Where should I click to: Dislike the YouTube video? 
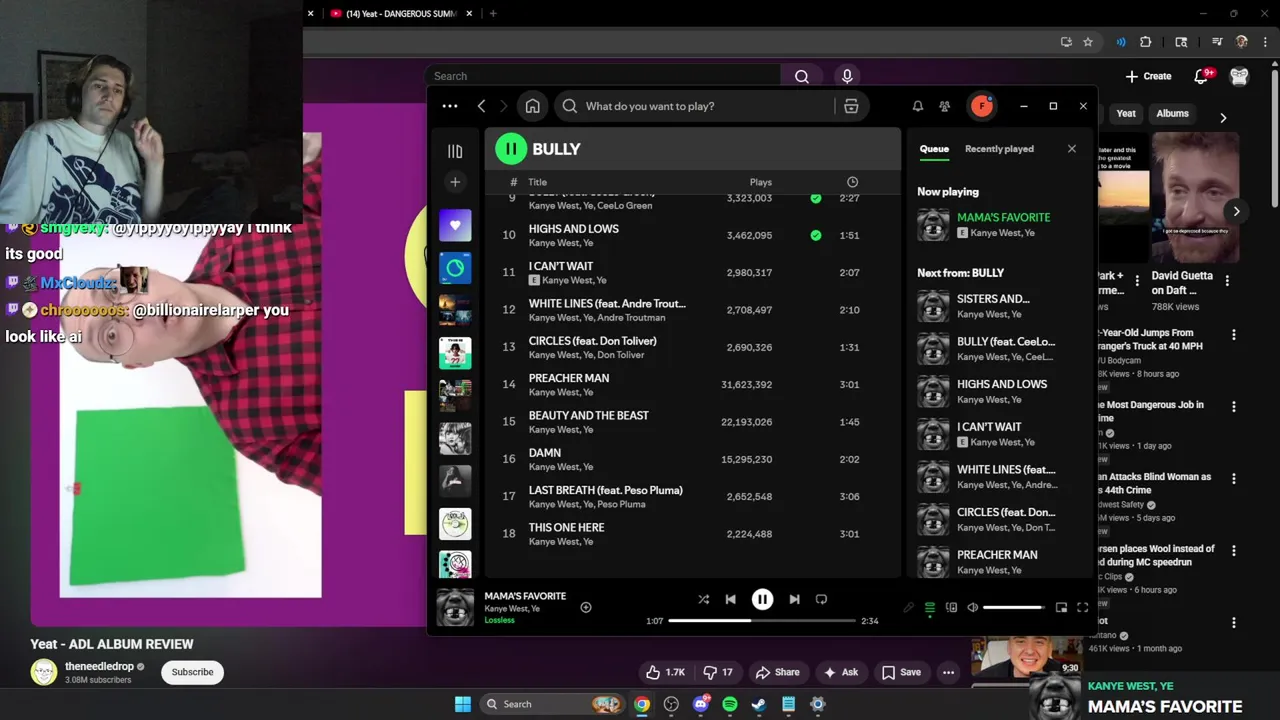pyautogui.click(x=719, y=672)
